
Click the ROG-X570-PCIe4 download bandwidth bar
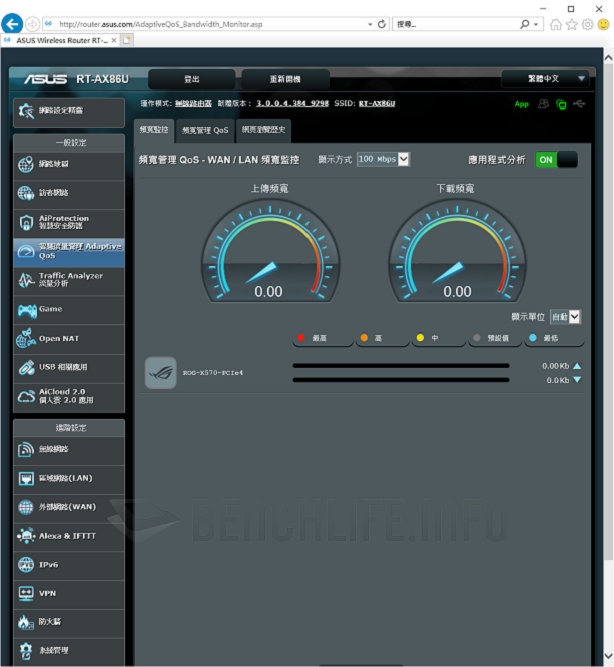(401, 380)
